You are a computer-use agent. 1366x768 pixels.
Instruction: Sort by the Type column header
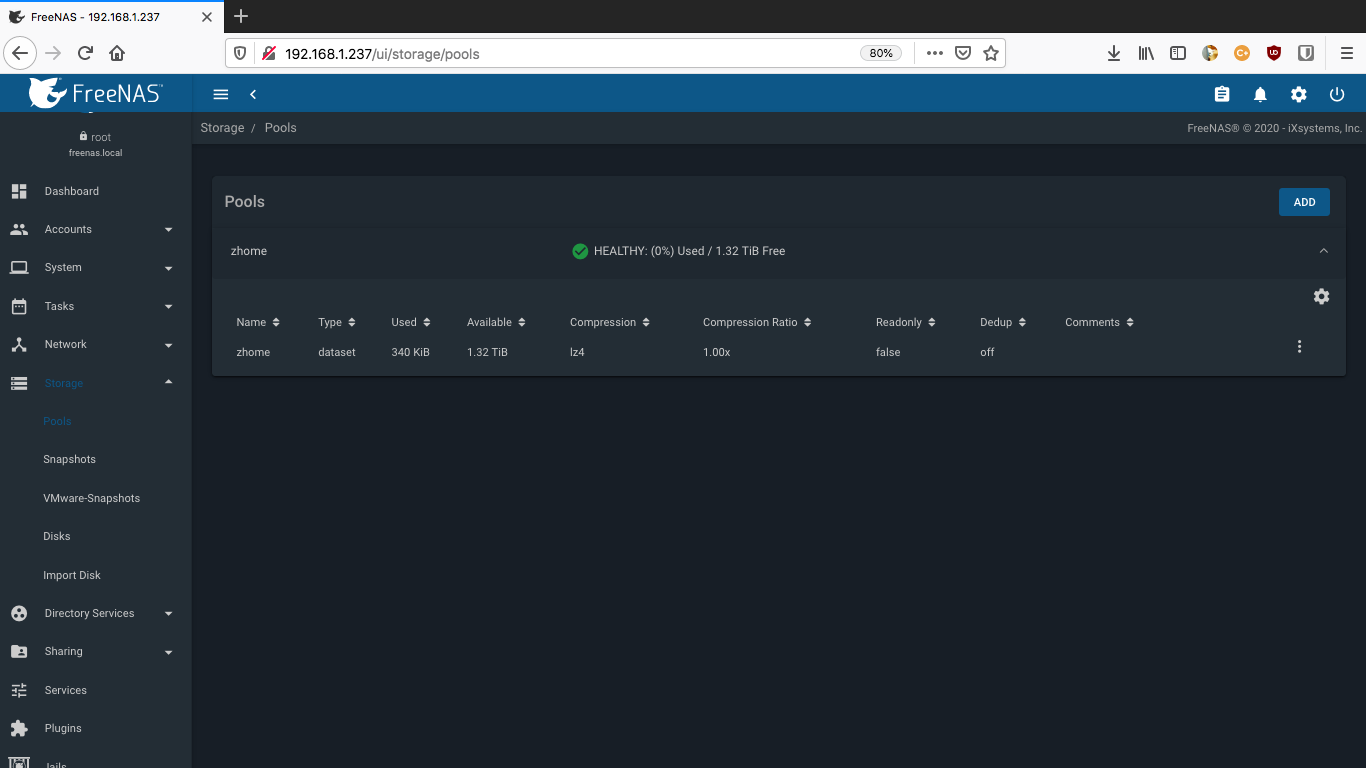coord(336,322)
